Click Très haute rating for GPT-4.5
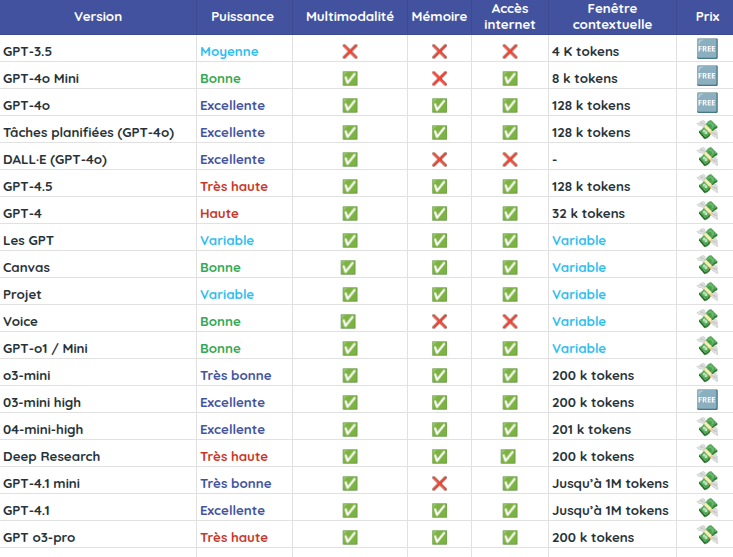733x557 pixels. [x=234, y=186]
